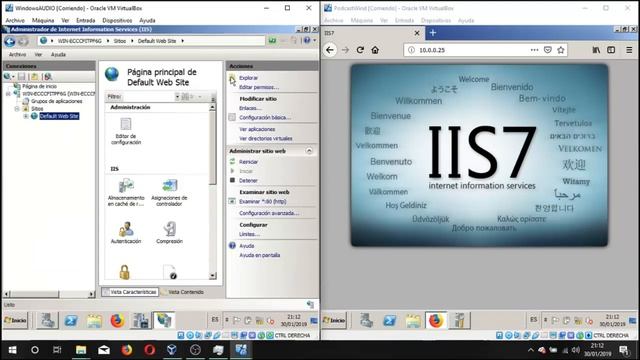Screen dimensions: 640x360
Task: Open page actions three-dots in address bar
Action: pyautogui.click(x=534, y=50)
